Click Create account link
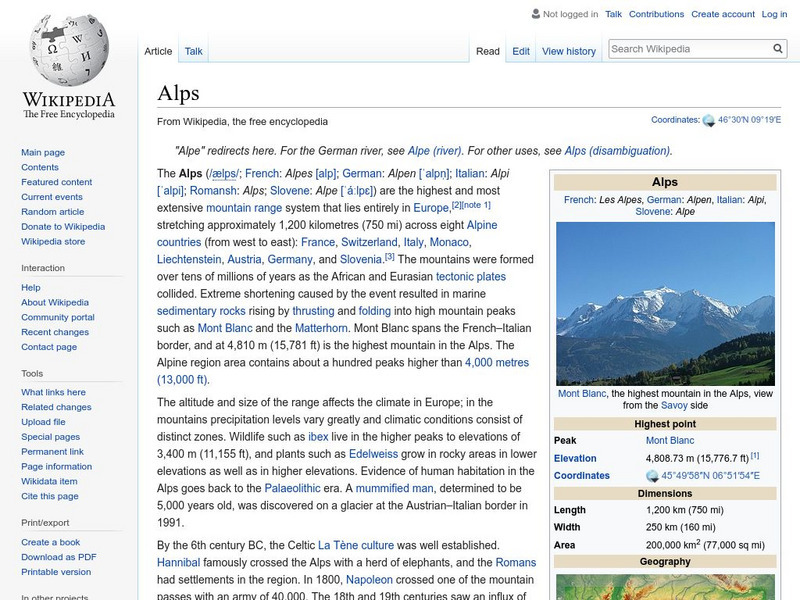The image size is (800, 600). pyautogui.click(x=722, y=14)
